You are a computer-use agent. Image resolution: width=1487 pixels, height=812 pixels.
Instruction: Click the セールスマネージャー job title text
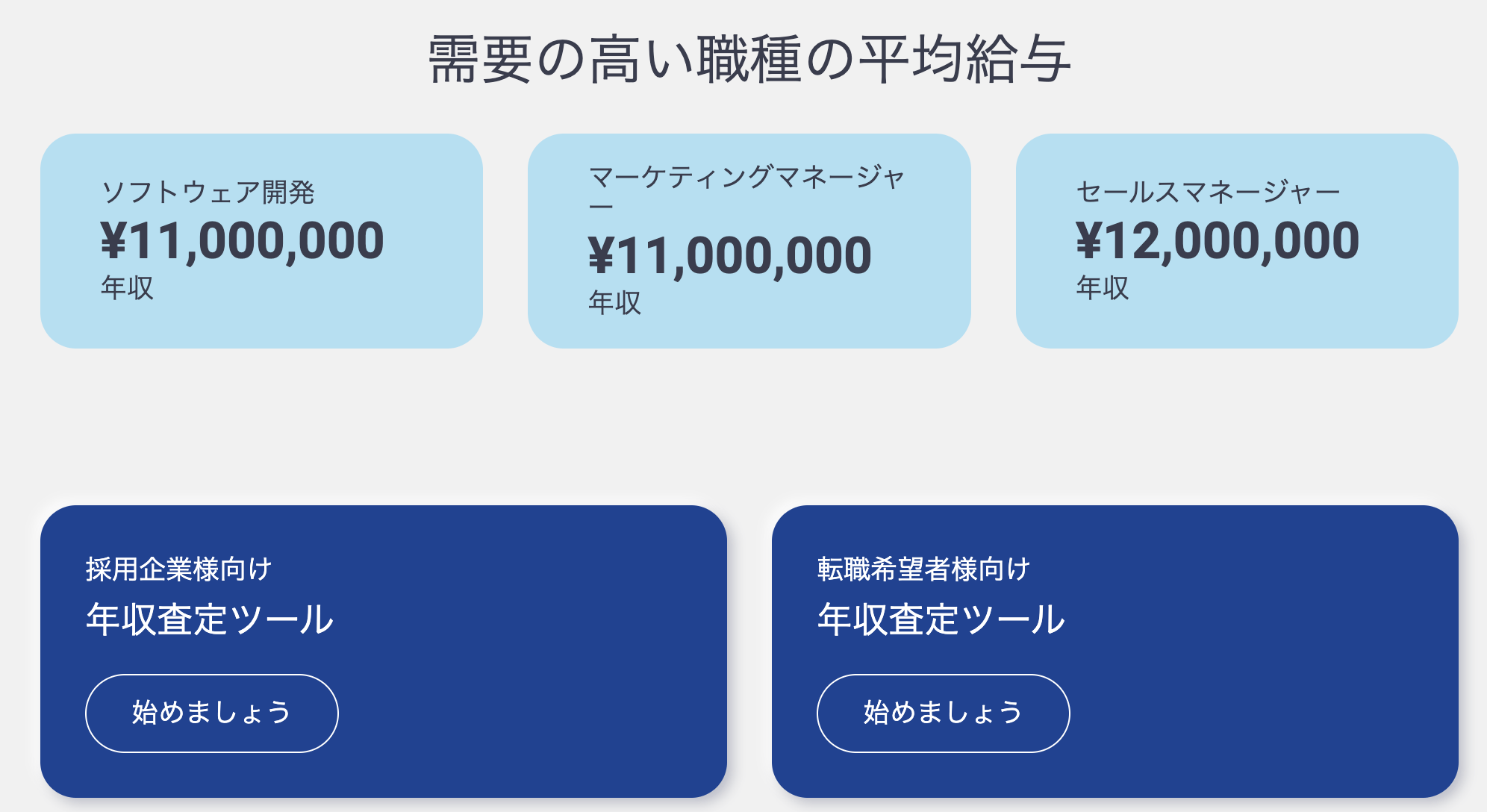click(1208, 192)
